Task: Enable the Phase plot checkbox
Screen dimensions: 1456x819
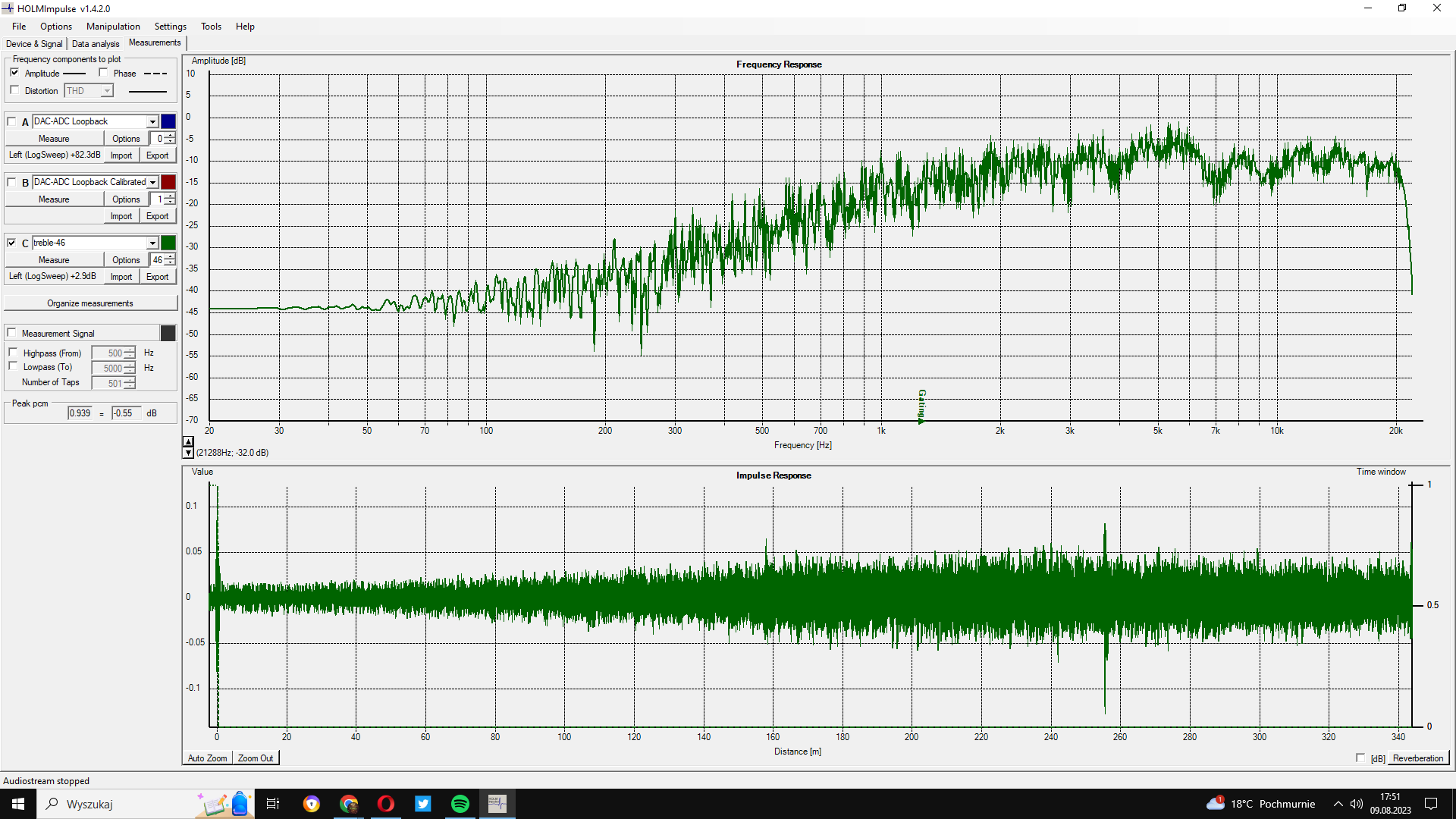Action: (104, 73)
